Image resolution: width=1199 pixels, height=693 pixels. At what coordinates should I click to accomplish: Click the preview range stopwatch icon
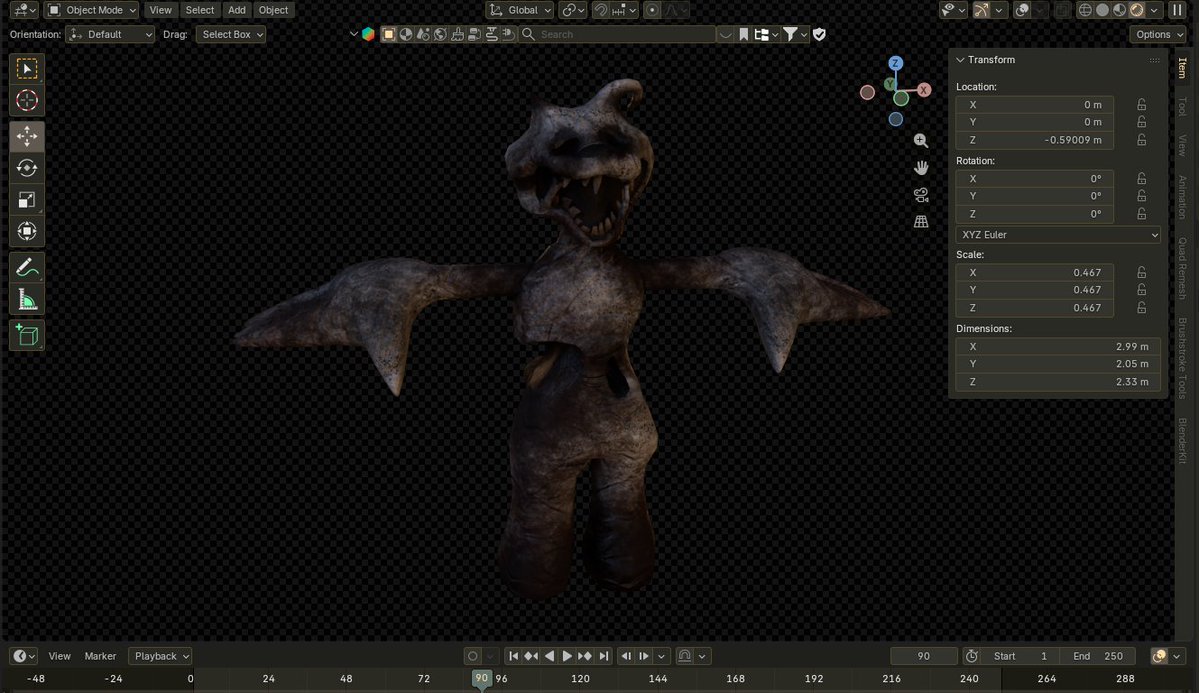tap(971, 656)
